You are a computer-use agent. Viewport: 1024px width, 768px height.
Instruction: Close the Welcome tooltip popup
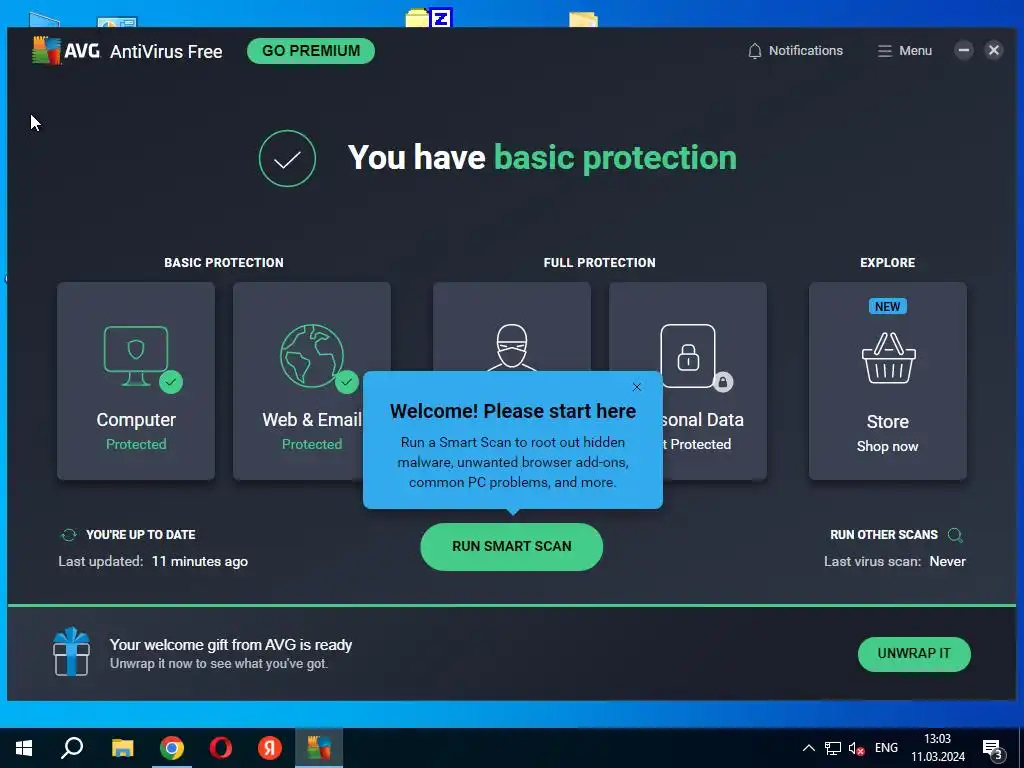tap(637, 387)
